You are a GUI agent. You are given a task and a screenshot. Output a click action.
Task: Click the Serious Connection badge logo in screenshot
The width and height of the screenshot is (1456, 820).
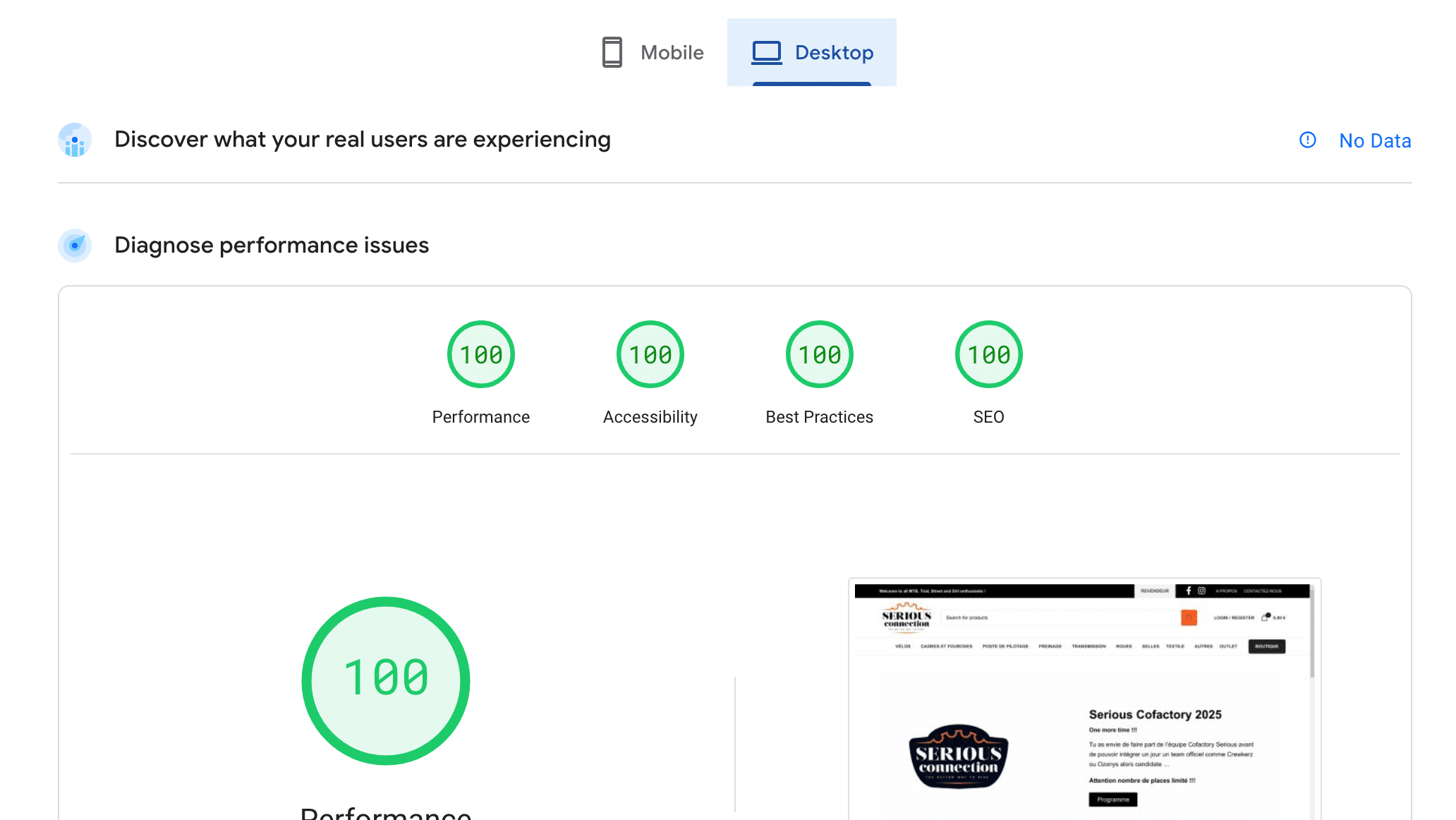[x=958, y=756]
